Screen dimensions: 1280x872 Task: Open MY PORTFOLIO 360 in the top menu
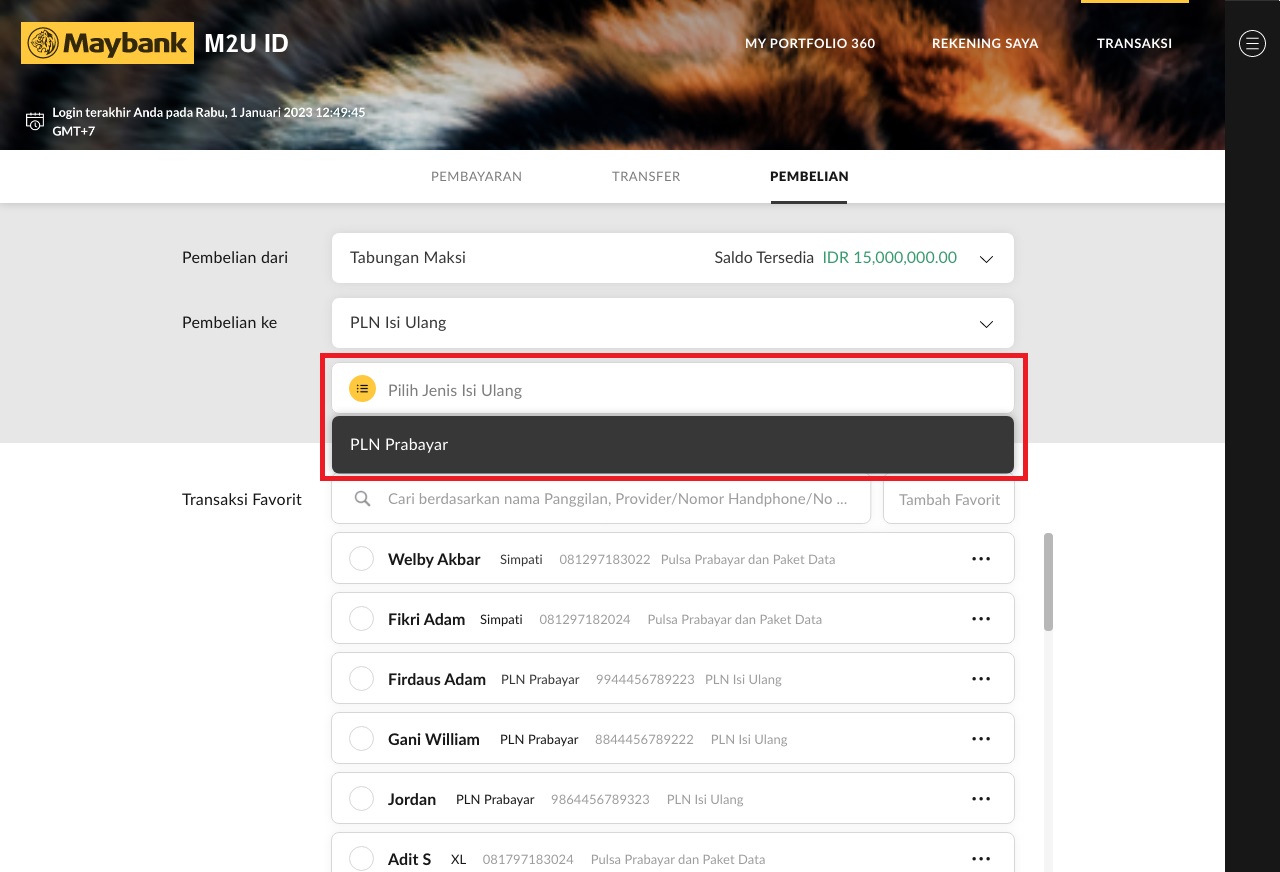click(x=810, y=43)
